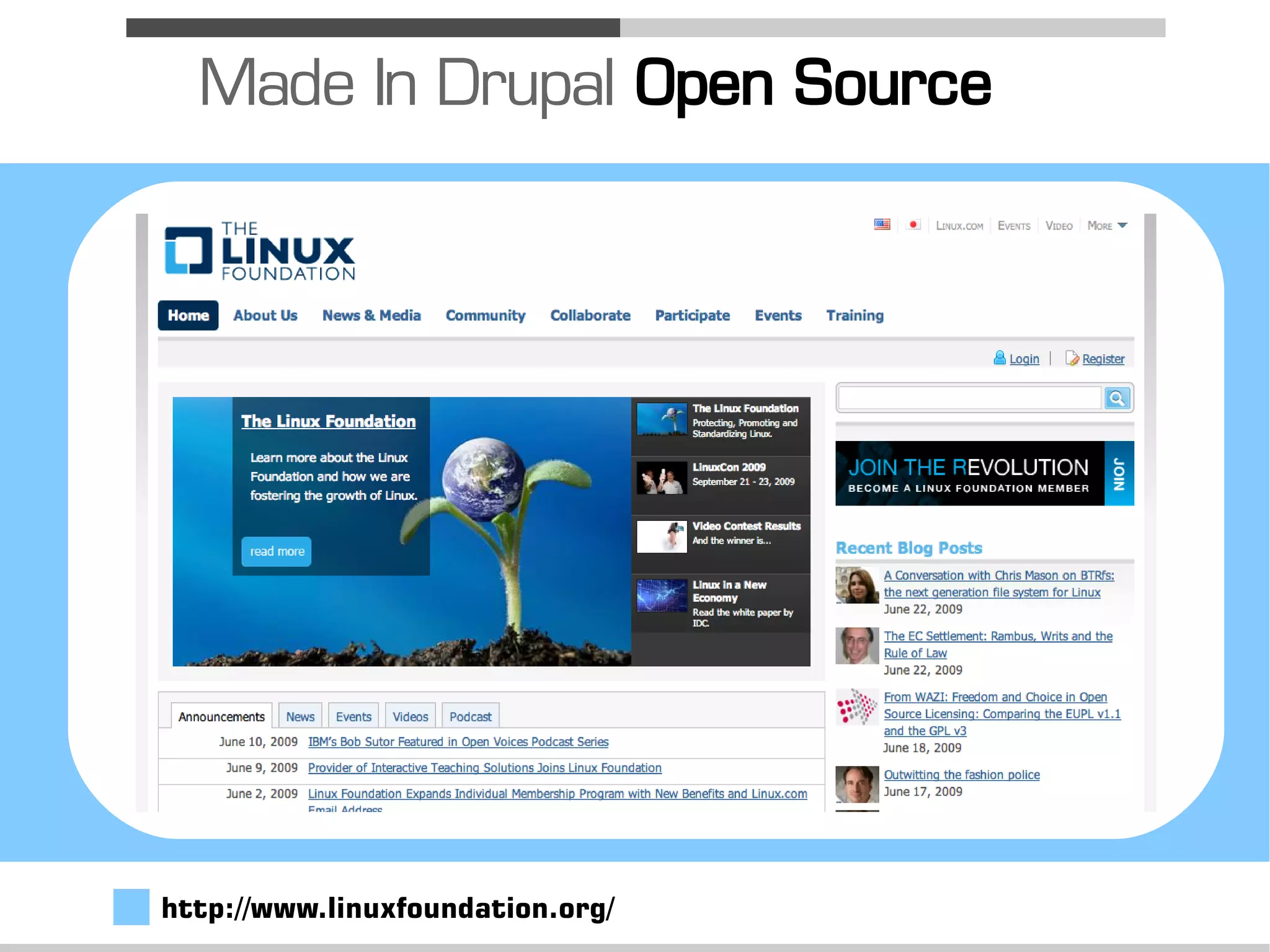The height and width of the screenshot is (952, 1270).
Task: Switch to the Events tab
Action: 353,716
